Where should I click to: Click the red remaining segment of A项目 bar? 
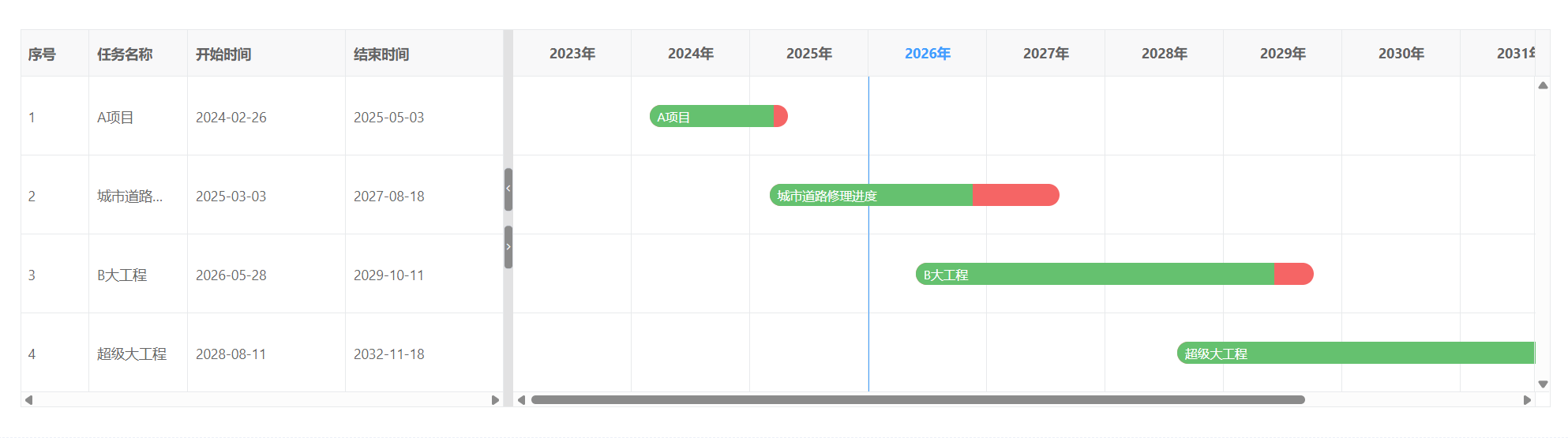(781, 116)
